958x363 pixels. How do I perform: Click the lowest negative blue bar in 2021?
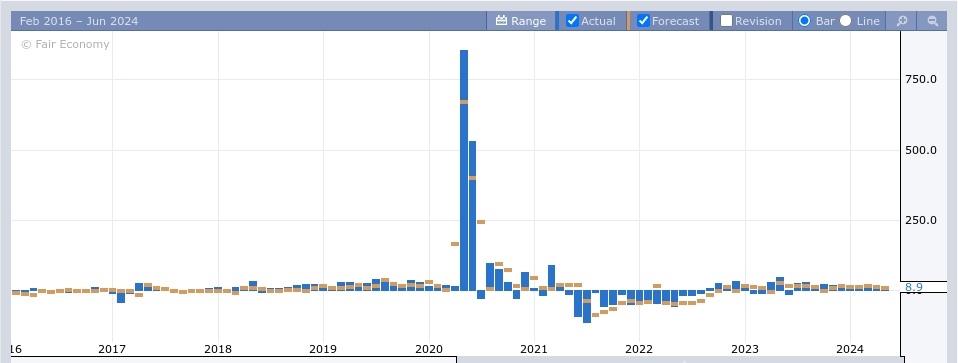coord(587,306)
